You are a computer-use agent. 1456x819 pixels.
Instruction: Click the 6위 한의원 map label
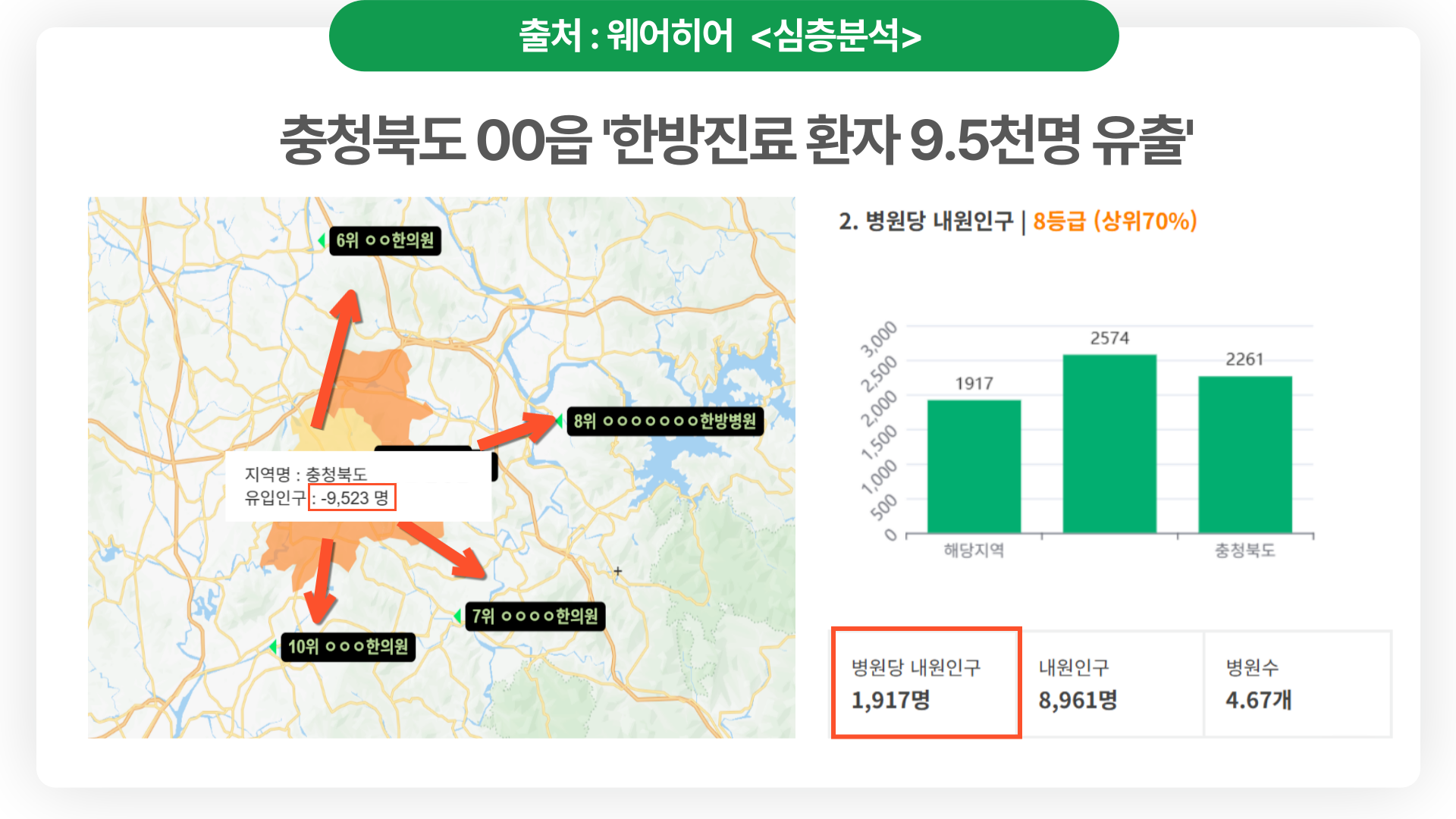[x=384, y=241]
